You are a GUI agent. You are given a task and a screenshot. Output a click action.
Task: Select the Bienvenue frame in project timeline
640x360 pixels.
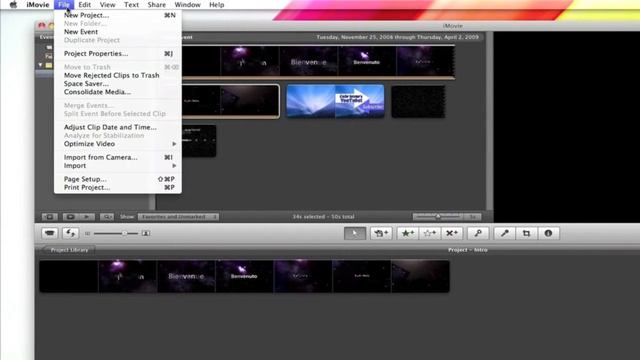[x=186, y=276]
